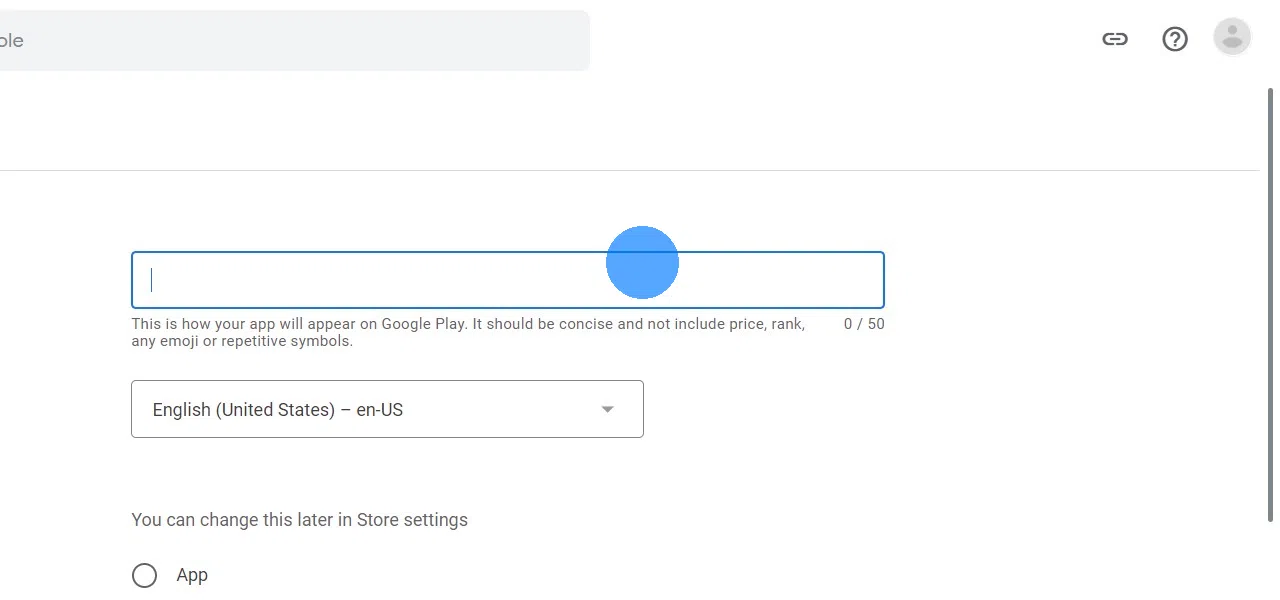
Task: Click the Store settings helper text
Action: 299,519
